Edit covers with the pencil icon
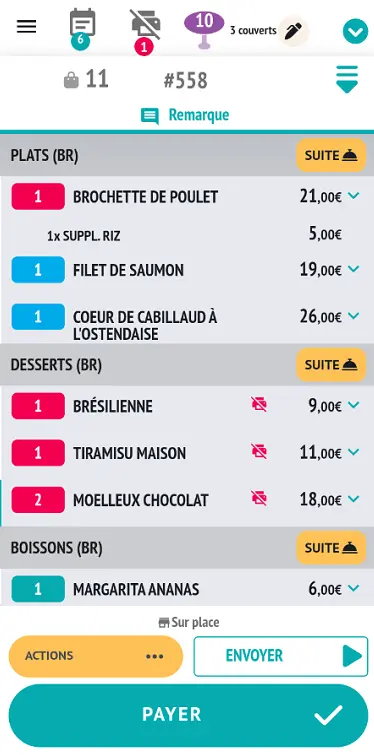Image resolution: width=374 pixels, height=755 pixels. (293, 31)
